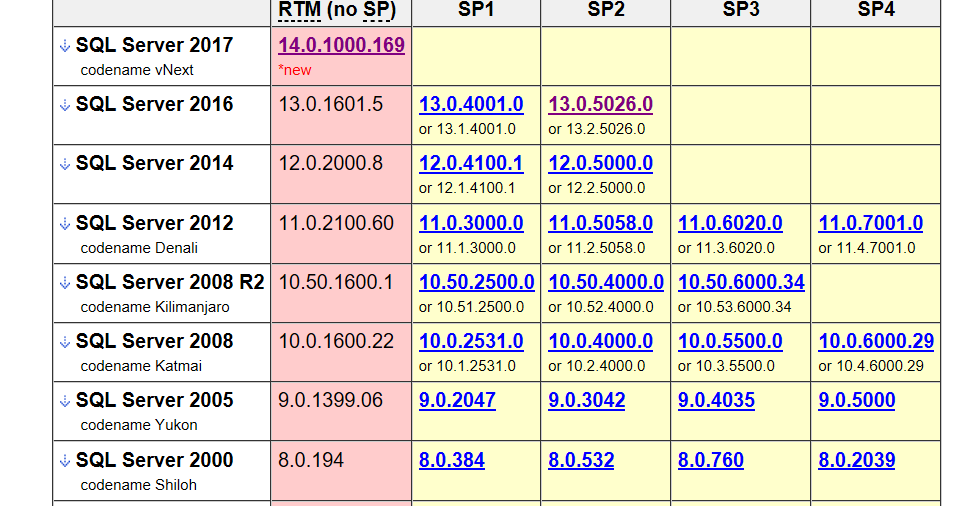
Task: Open the 12.0.4100.1 build link
Action: (x=471, y=163)
